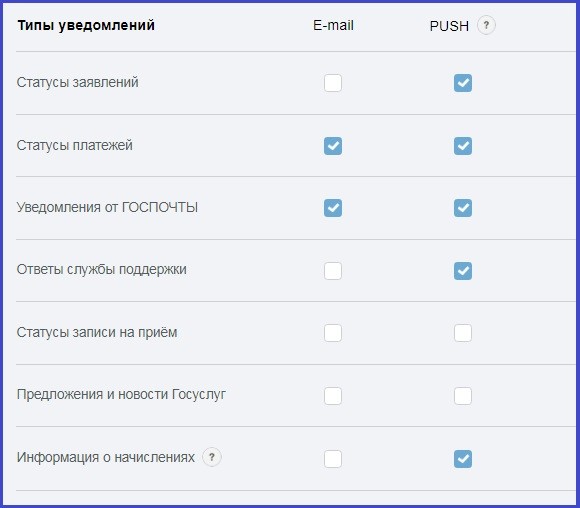Open the PUSH help question-mark icon

coord(486,26)
